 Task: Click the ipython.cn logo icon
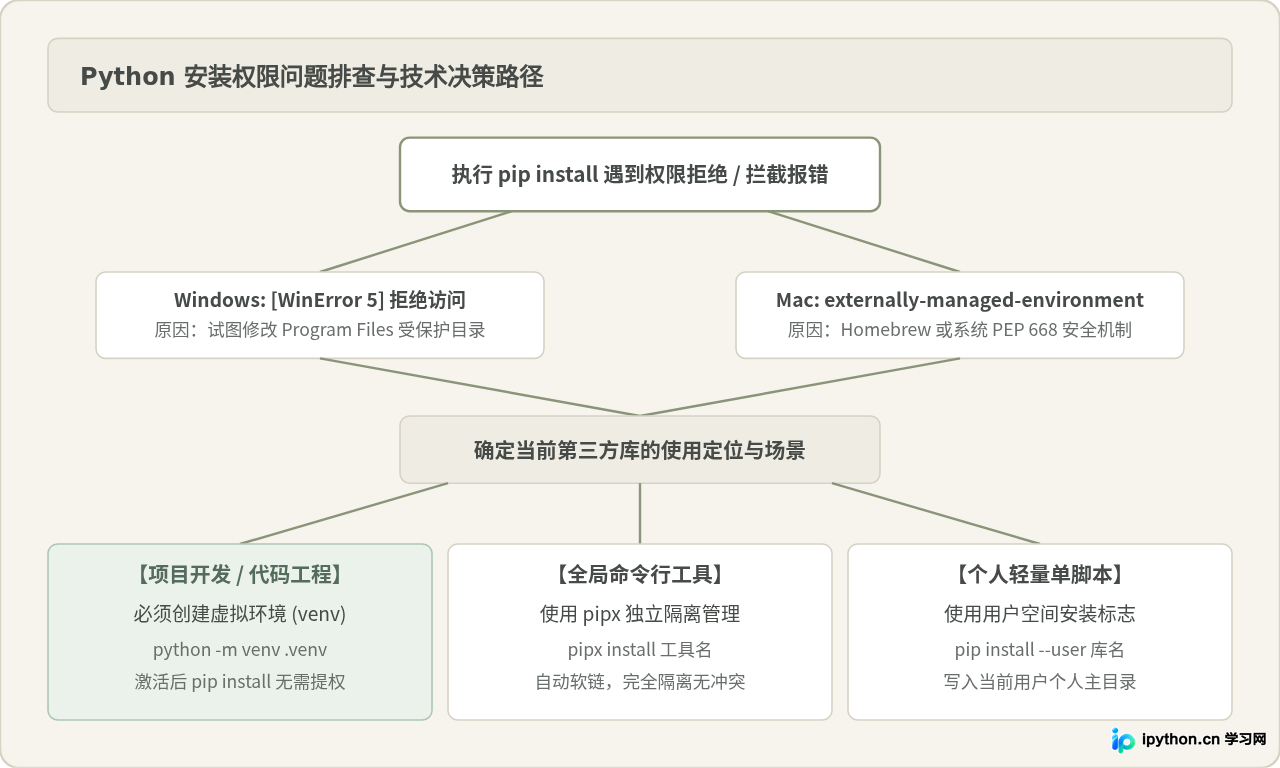(x=1124, y=740)
